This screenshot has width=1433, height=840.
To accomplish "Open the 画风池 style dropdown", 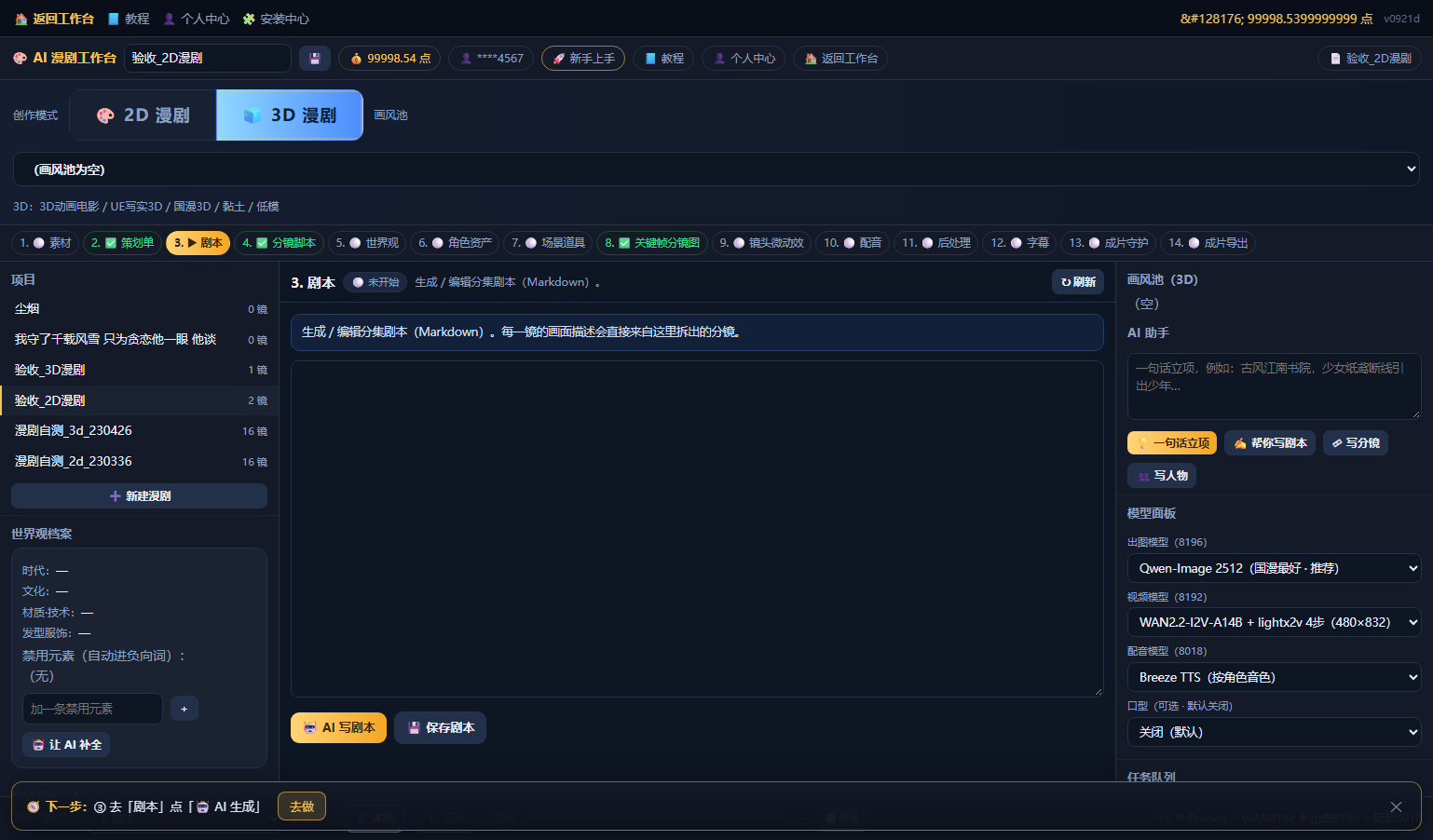I will [x=716, y=169].
